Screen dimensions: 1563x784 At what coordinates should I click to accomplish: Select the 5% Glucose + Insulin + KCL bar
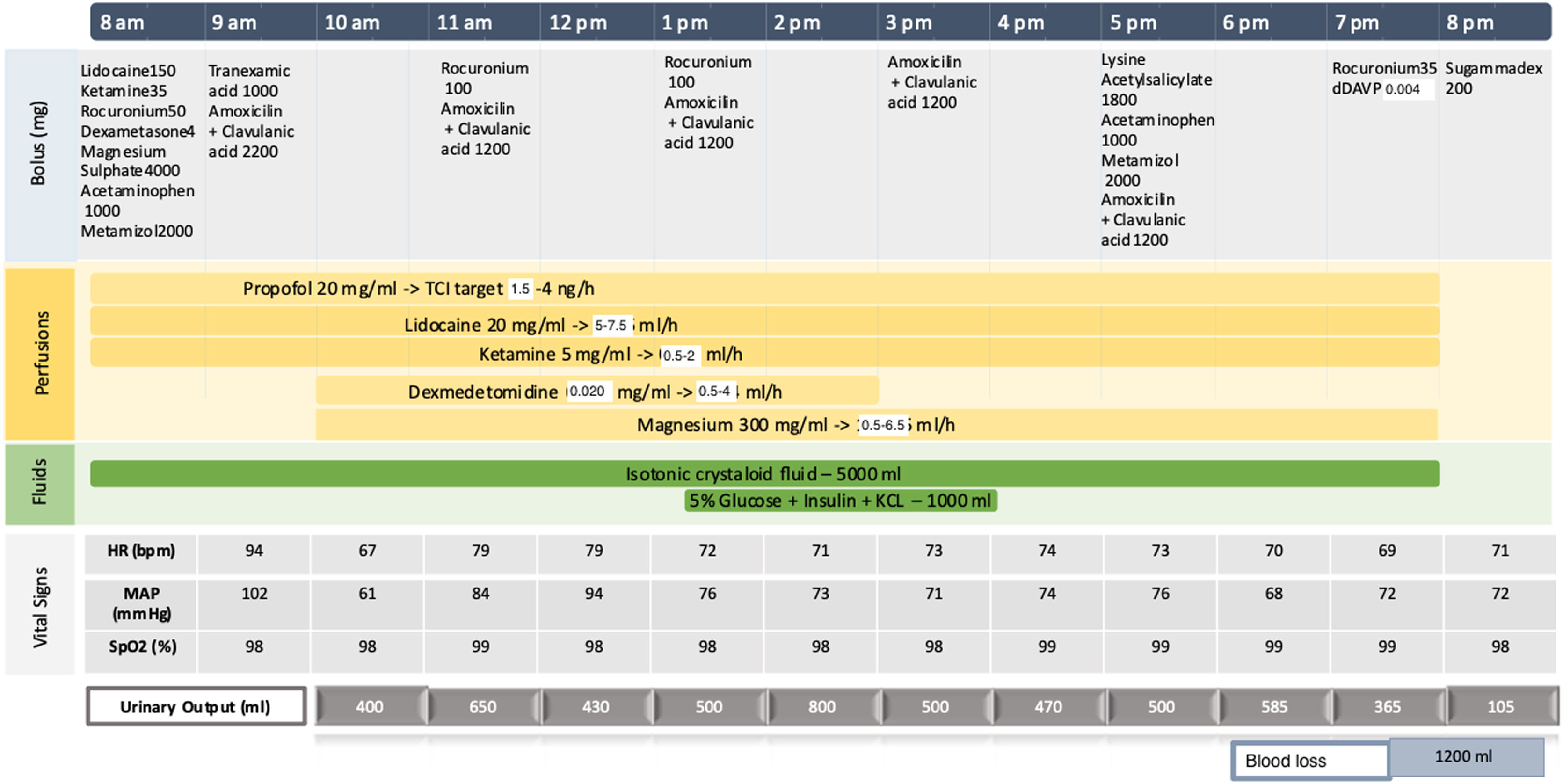[840, 501]
